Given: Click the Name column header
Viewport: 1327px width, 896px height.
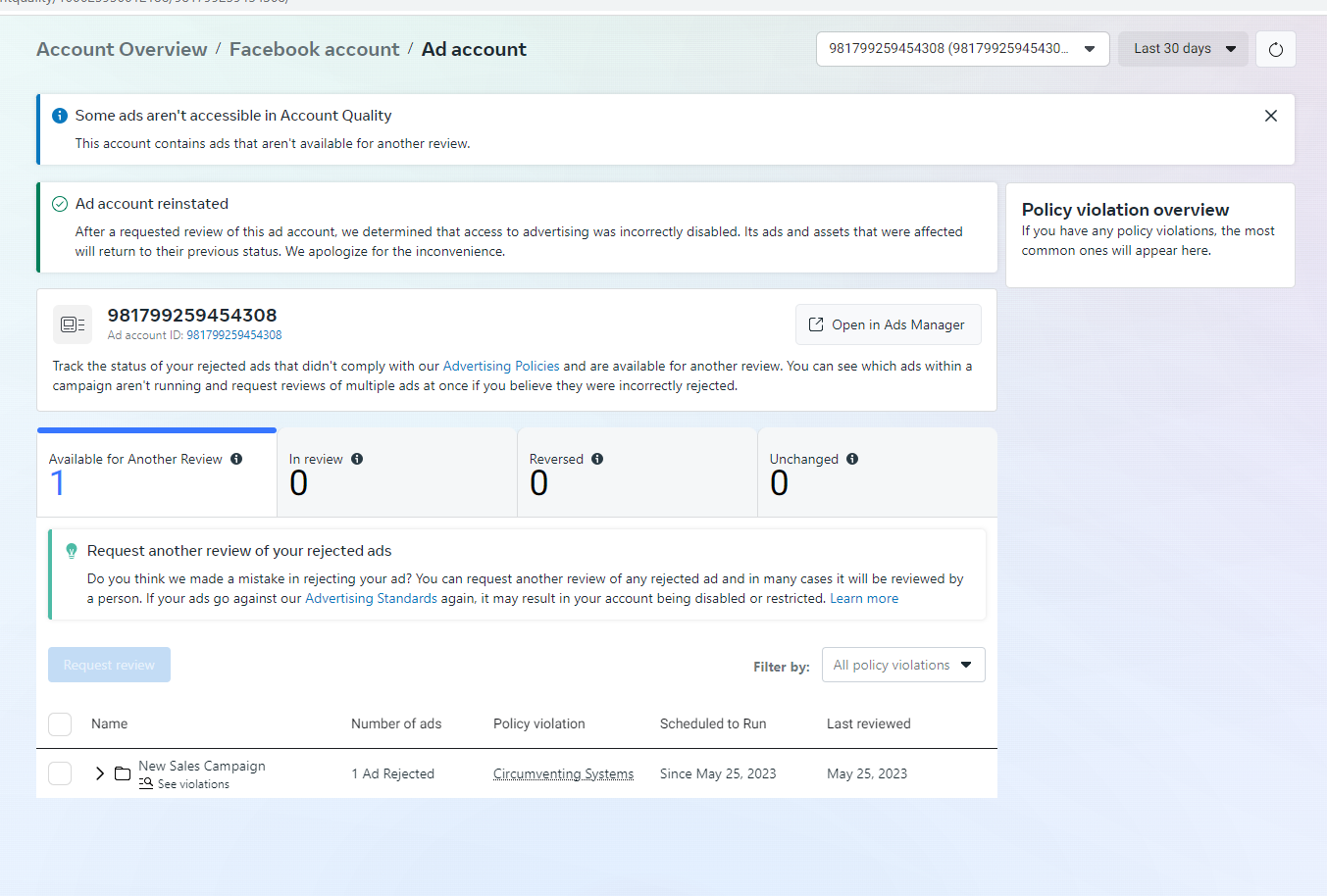Looking at the screenshot, I should coord(110,723).
